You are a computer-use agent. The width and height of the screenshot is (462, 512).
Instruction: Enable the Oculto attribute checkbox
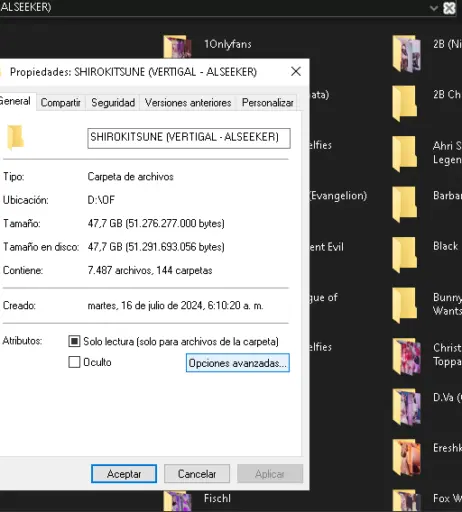[74, 362]
